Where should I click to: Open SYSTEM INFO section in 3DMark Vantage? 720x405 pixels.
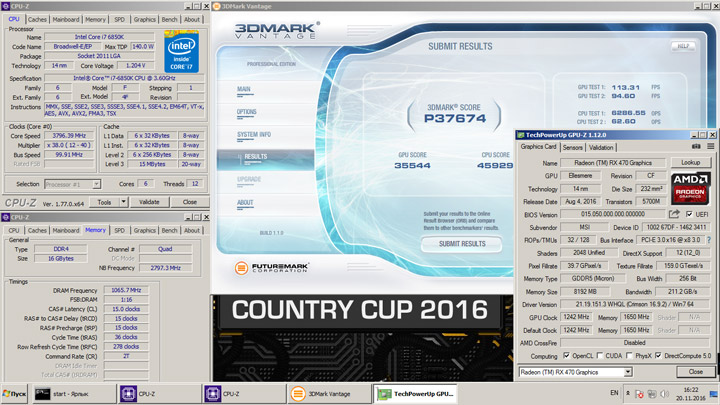point(254,135)
